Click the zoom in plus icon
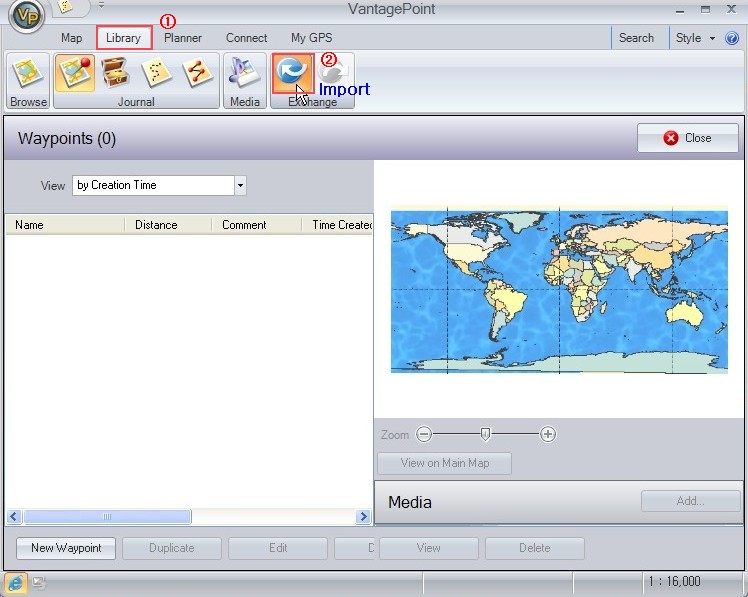 [x=548, y=434]
